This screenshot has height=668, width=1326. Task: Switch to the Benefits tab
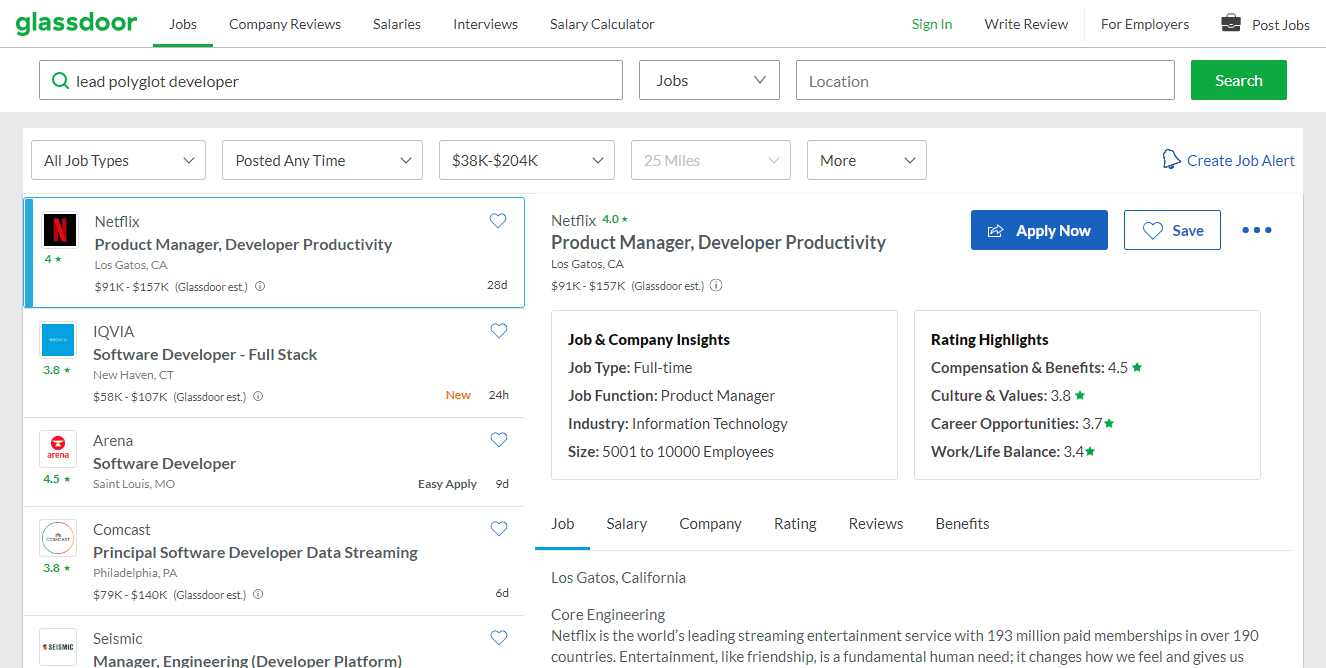(962, 524)
